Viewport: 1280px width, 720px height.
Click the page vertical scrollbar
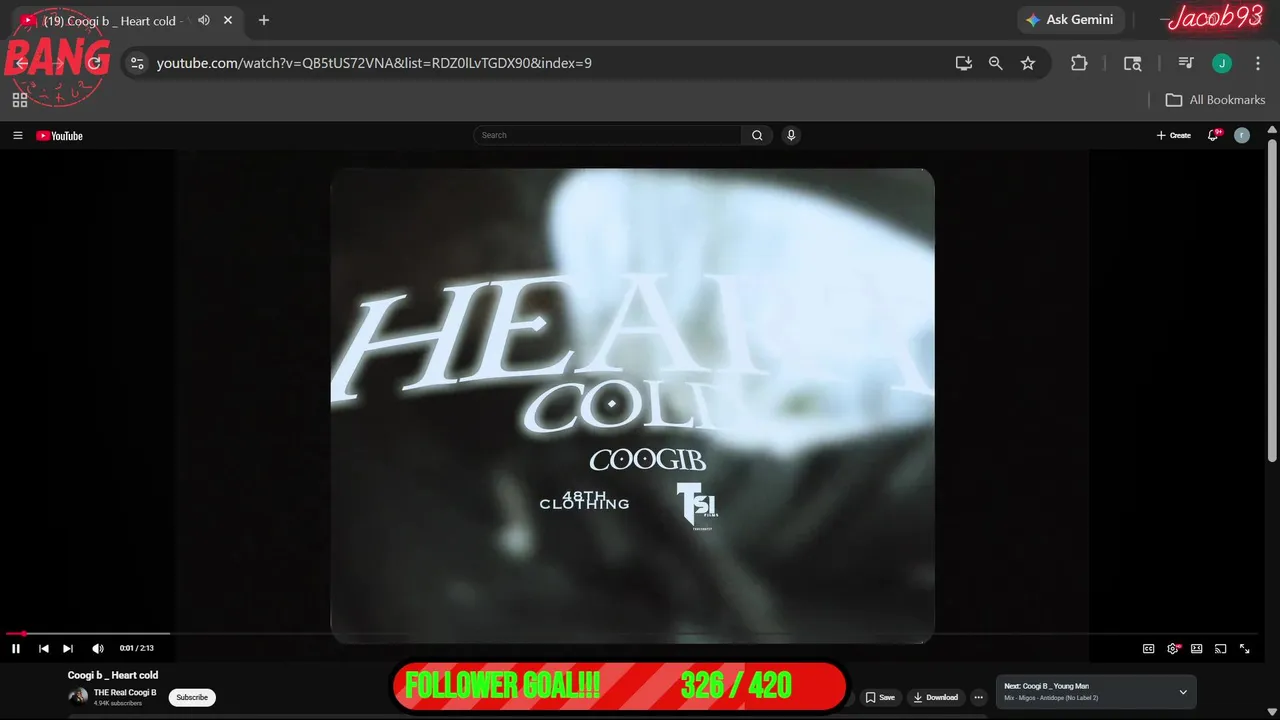click(1272, 300)
